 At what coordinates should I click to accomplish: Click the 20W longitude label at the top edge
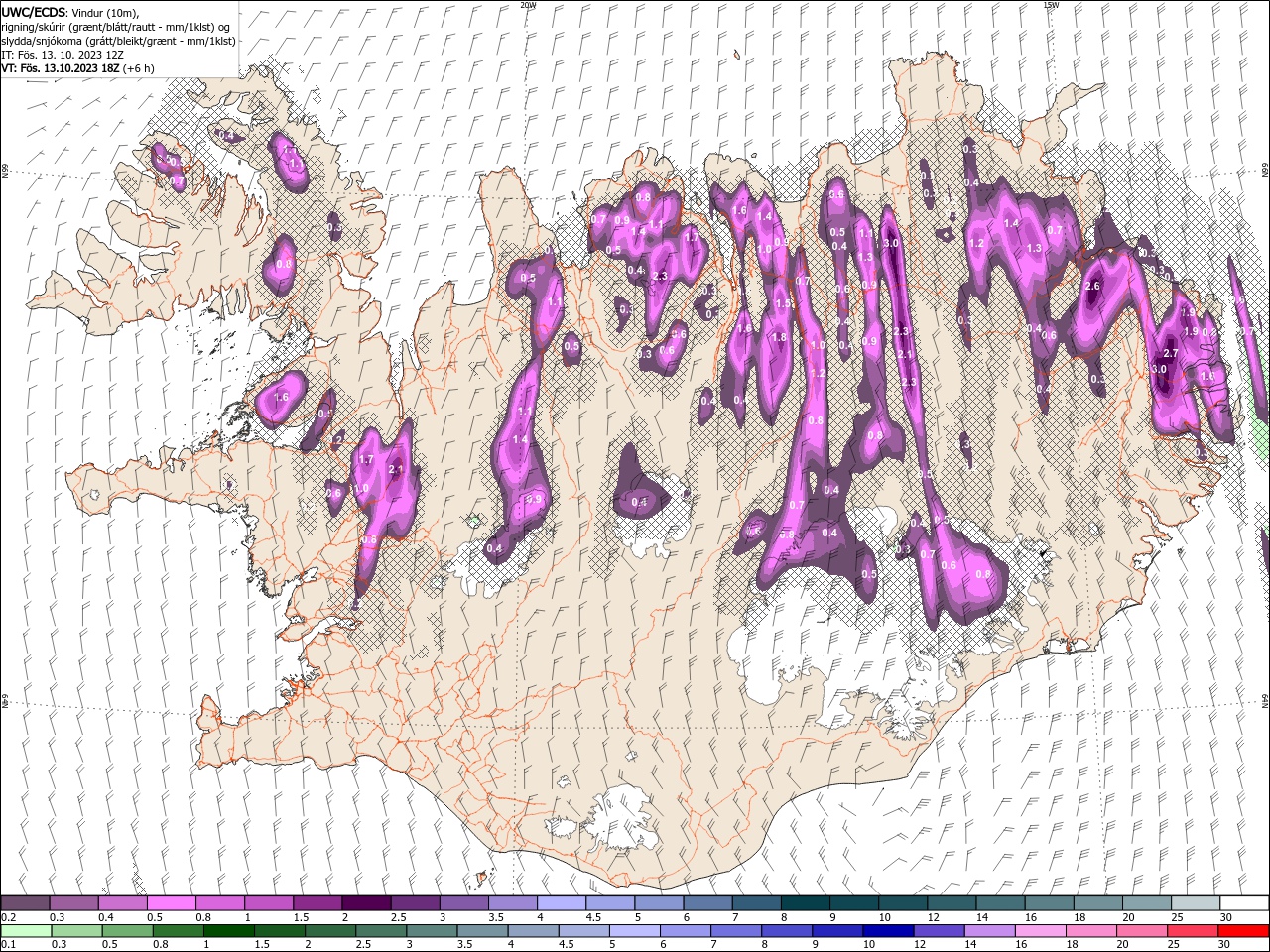(528, 5)
